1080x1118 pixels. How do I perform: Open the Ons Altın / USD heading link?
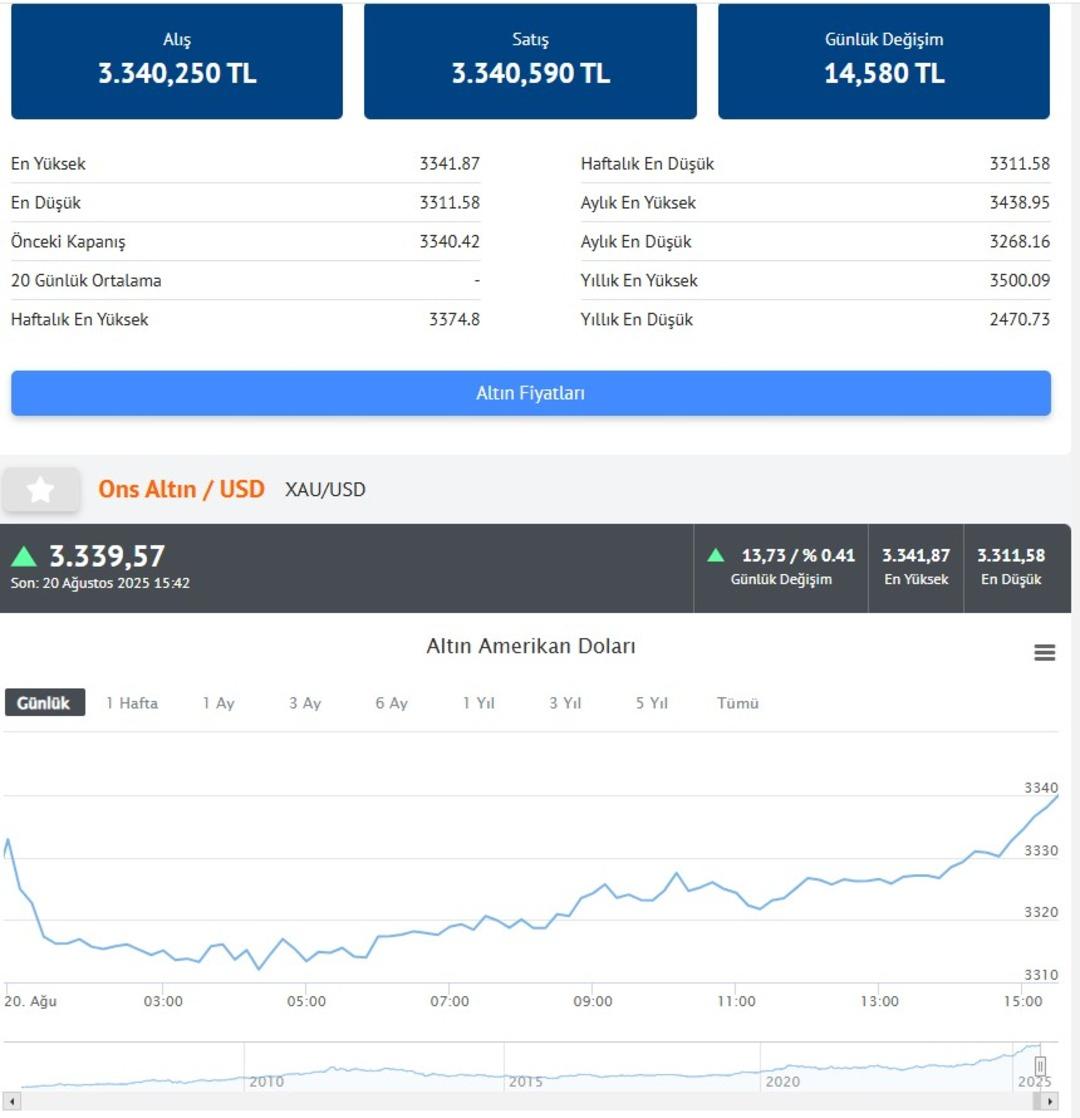[x=181, y=489]
